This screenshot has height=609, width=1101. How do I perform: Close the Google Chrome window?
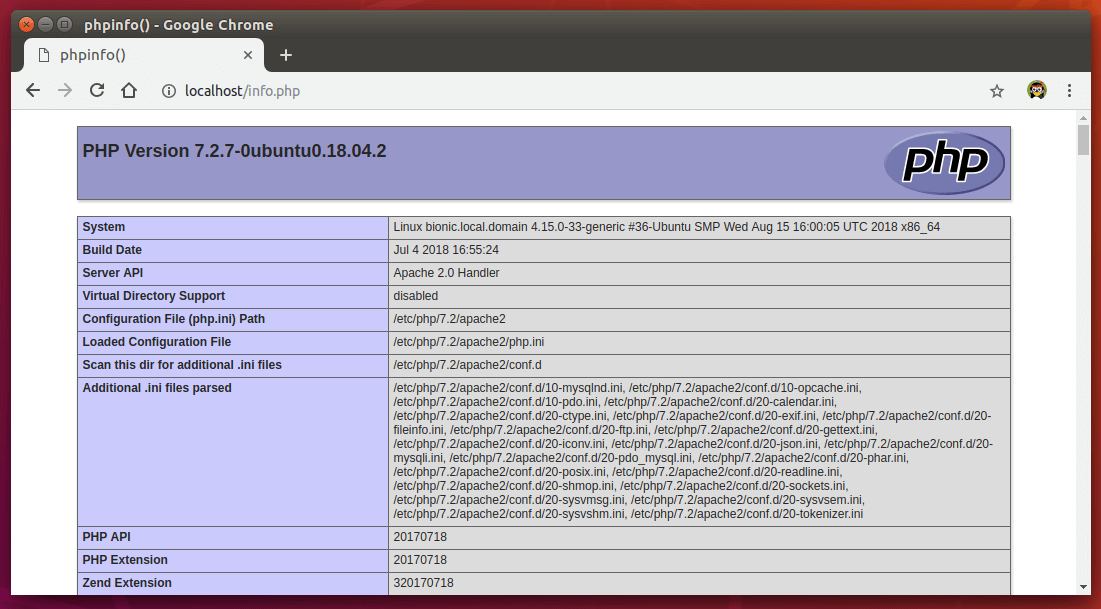point(26,24)
